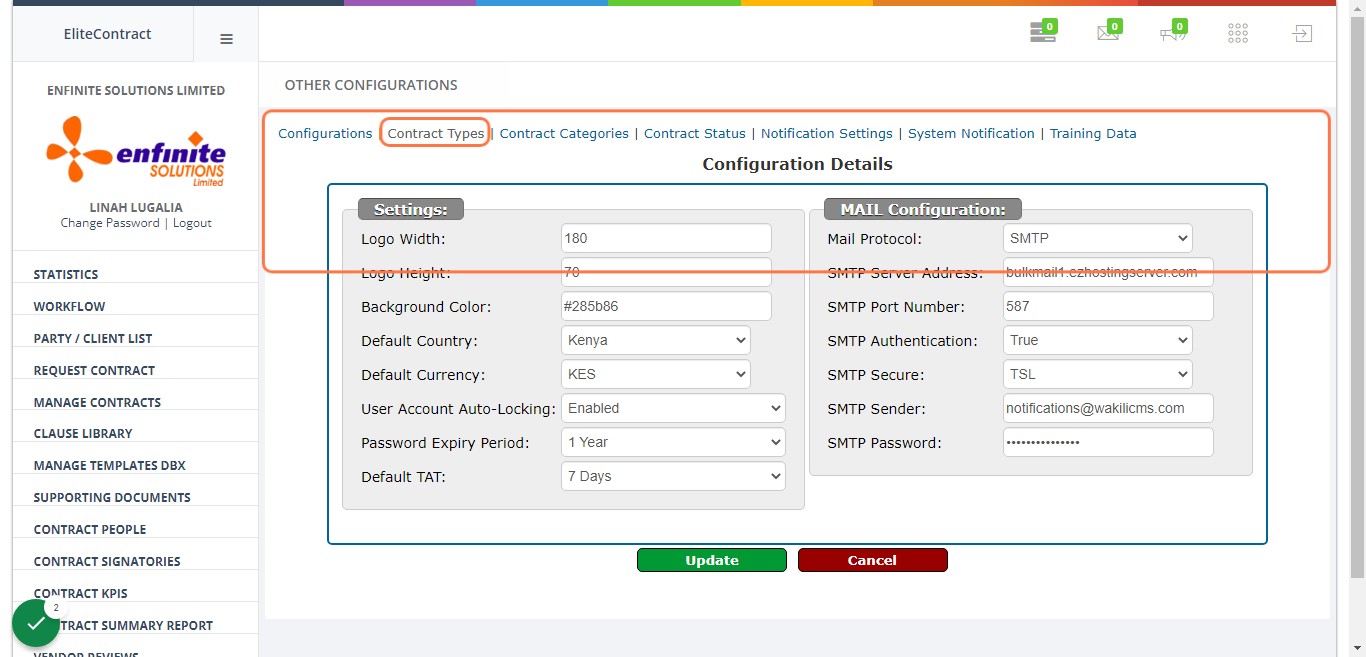Open the Default Currency dropdown
The width and height of the screenshot is (1366, 657).
pos(656,374)
